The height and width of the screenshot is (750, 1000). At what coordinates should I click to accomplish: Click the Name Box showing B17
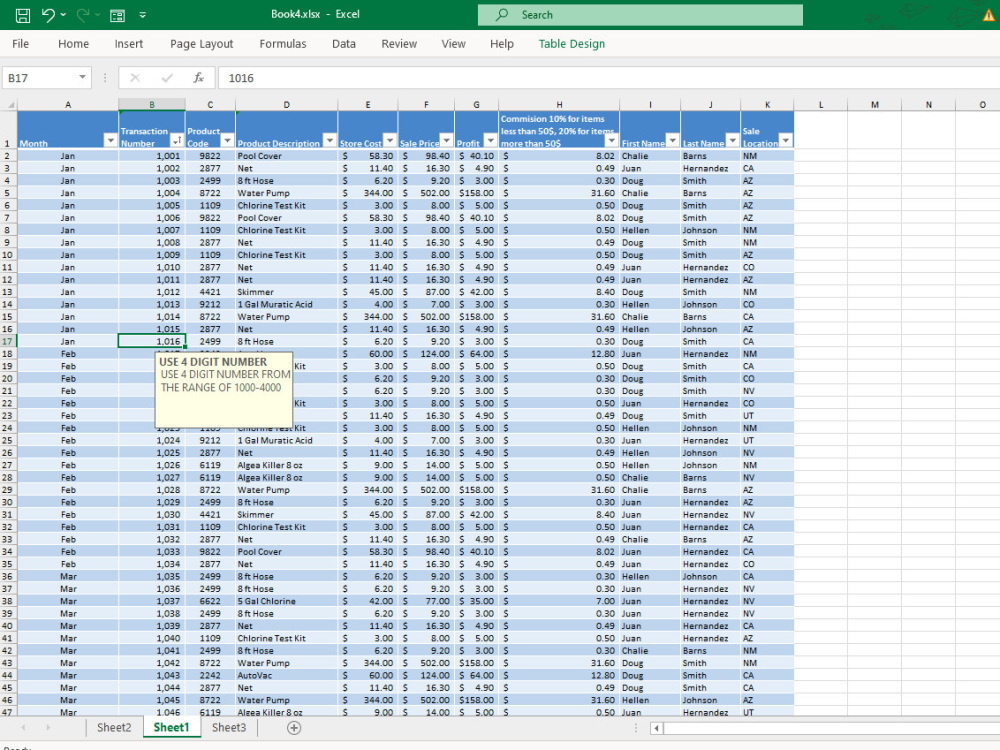click(x=40, y=78)
